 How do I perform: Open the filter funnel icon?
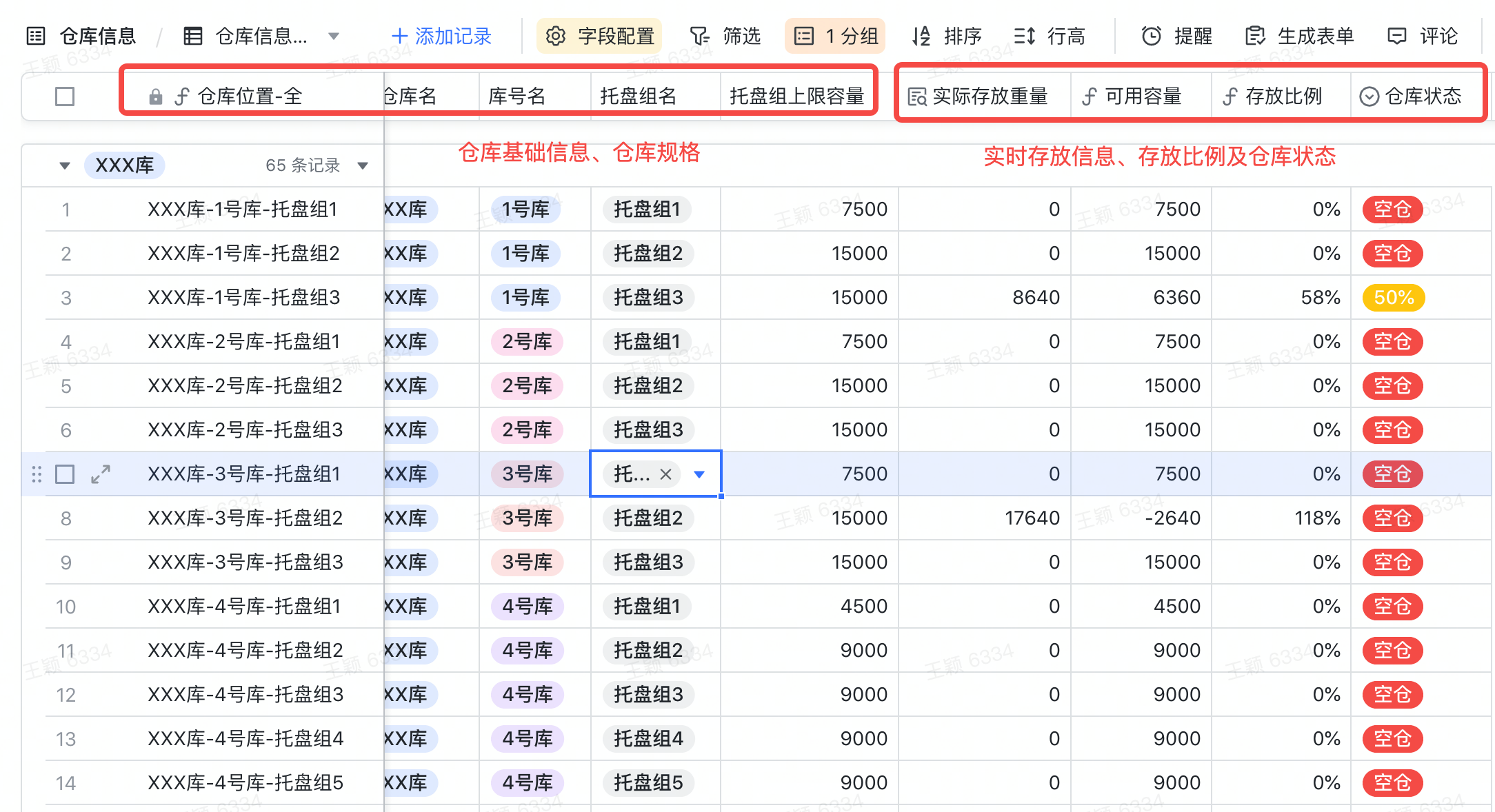[699, 36]
